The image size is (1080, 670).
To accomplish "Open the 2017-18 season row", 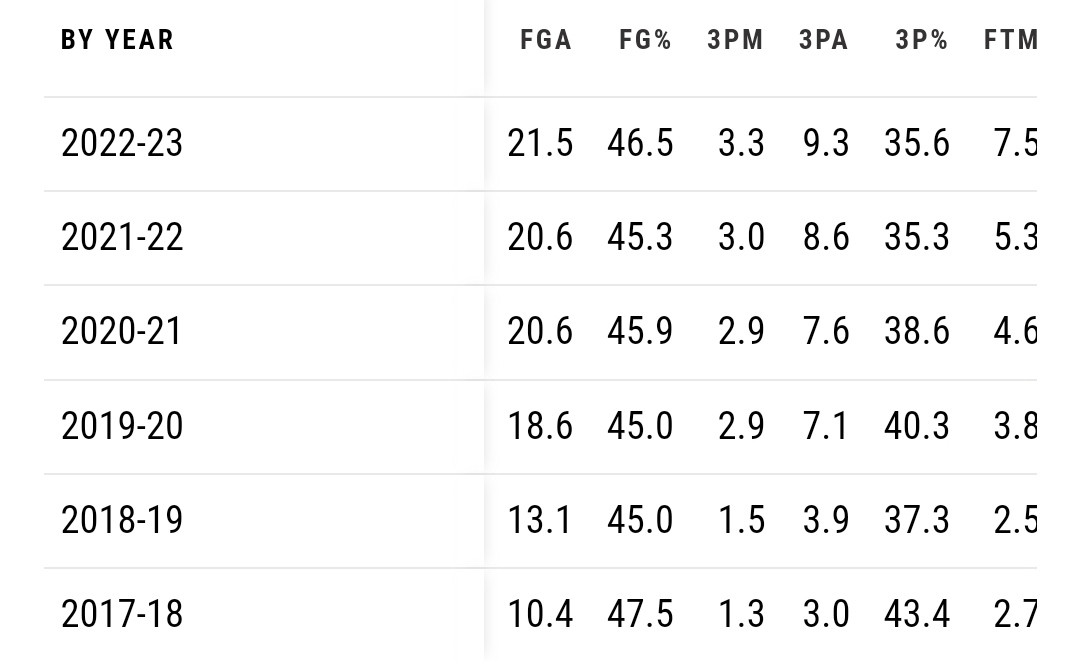I will click(x=122, y=613).
